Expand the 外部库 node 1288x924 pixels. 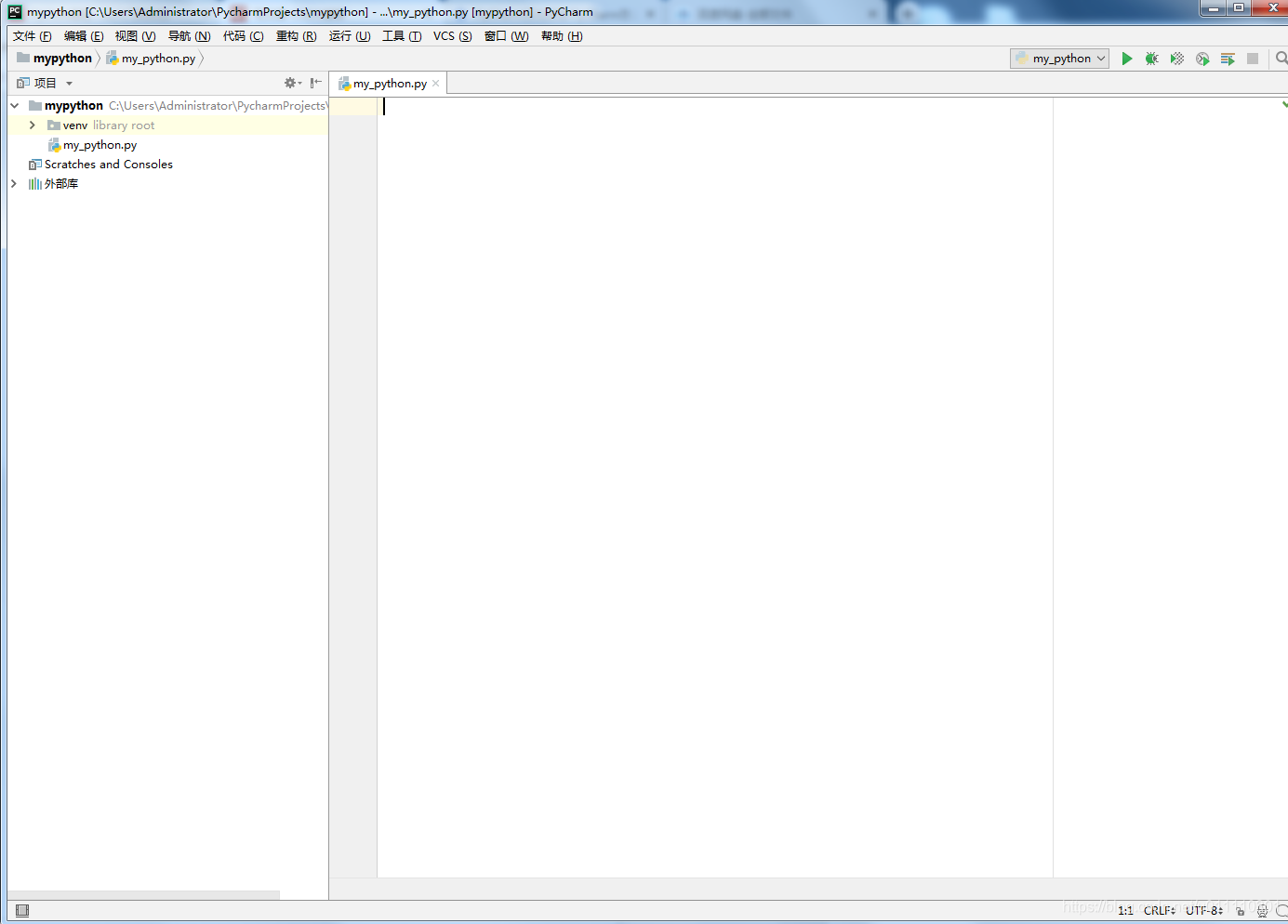14,184
